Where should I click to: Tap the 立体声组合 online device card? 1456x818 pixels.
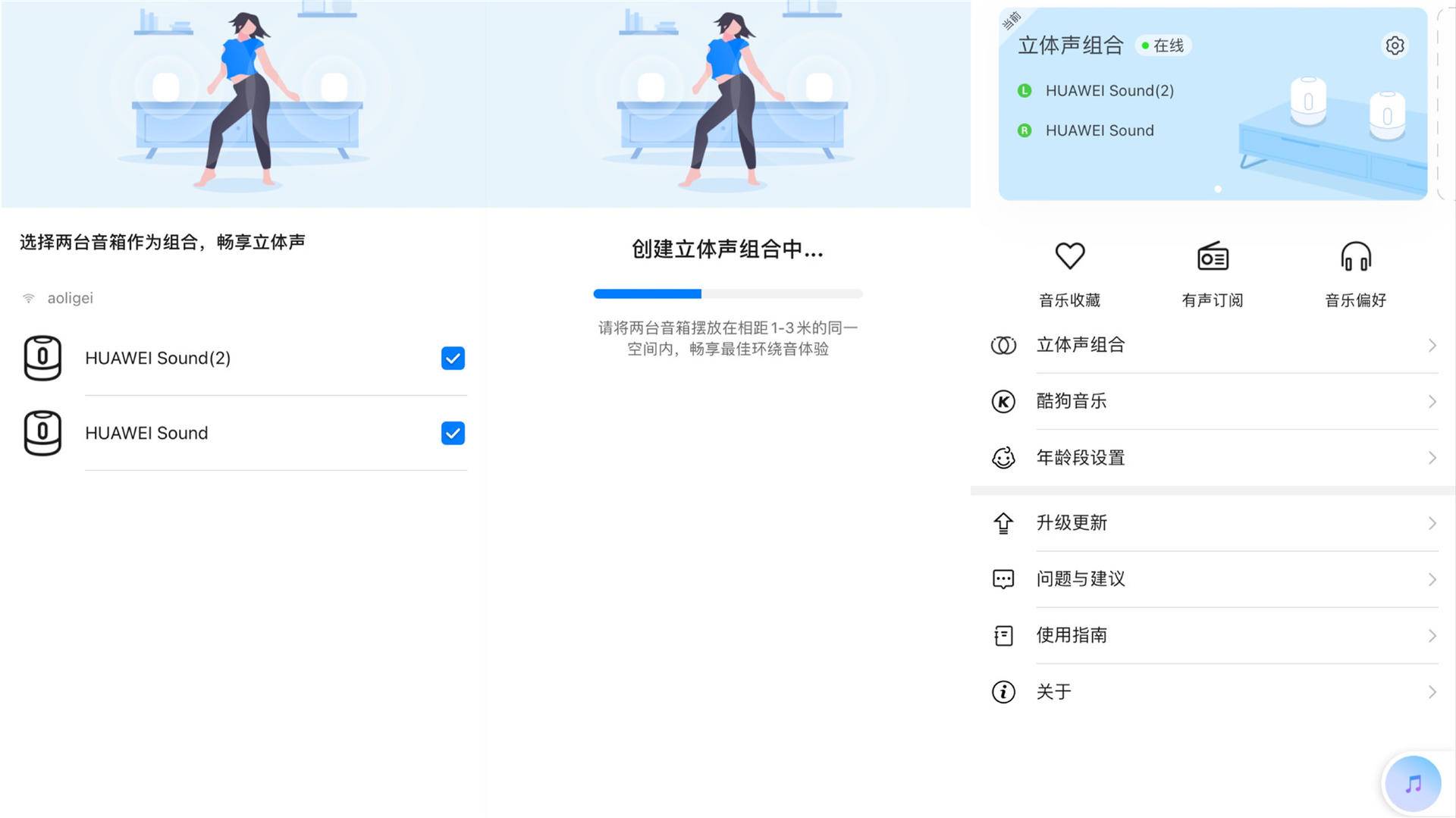coord(1213,104)
